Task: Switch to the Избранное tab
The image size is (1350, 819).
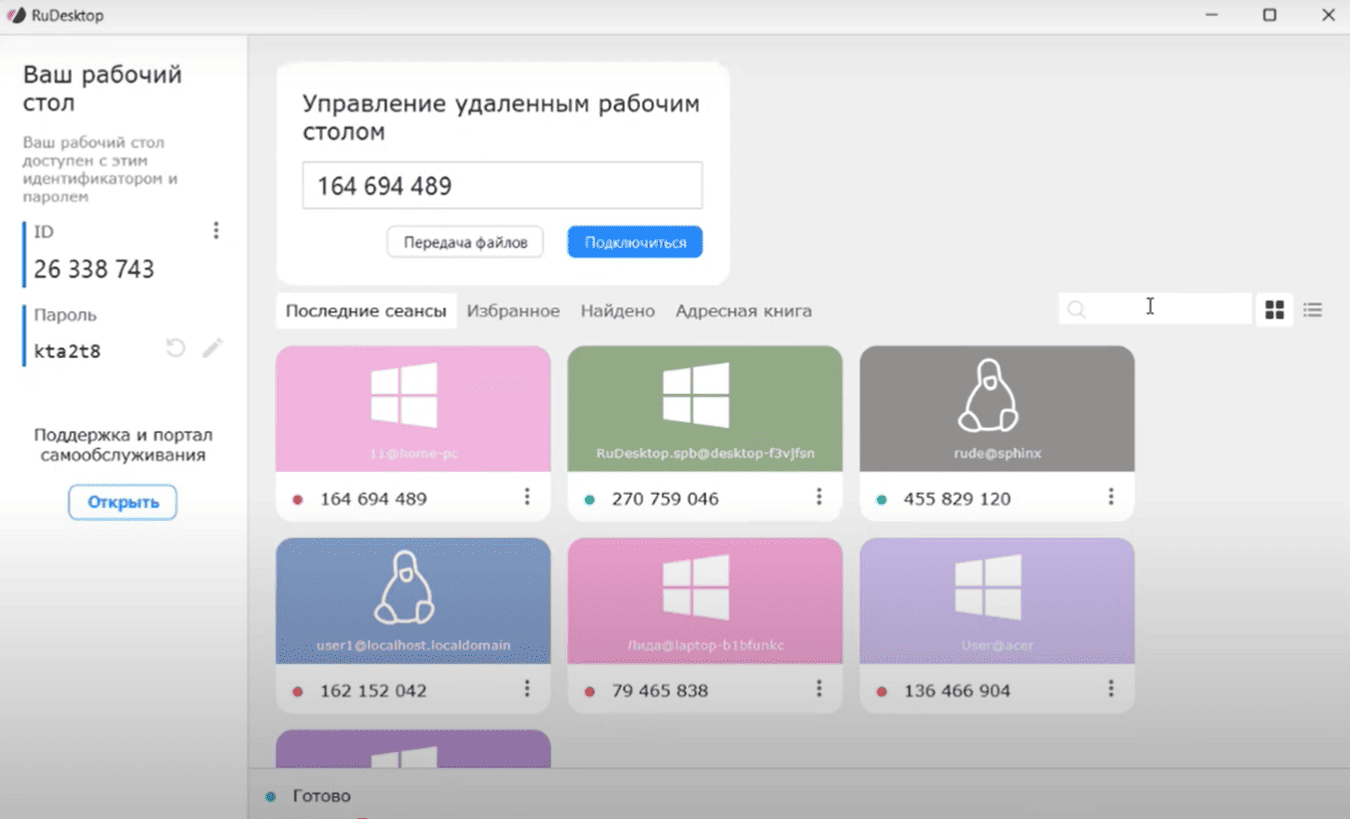Action: coord(513,311)
